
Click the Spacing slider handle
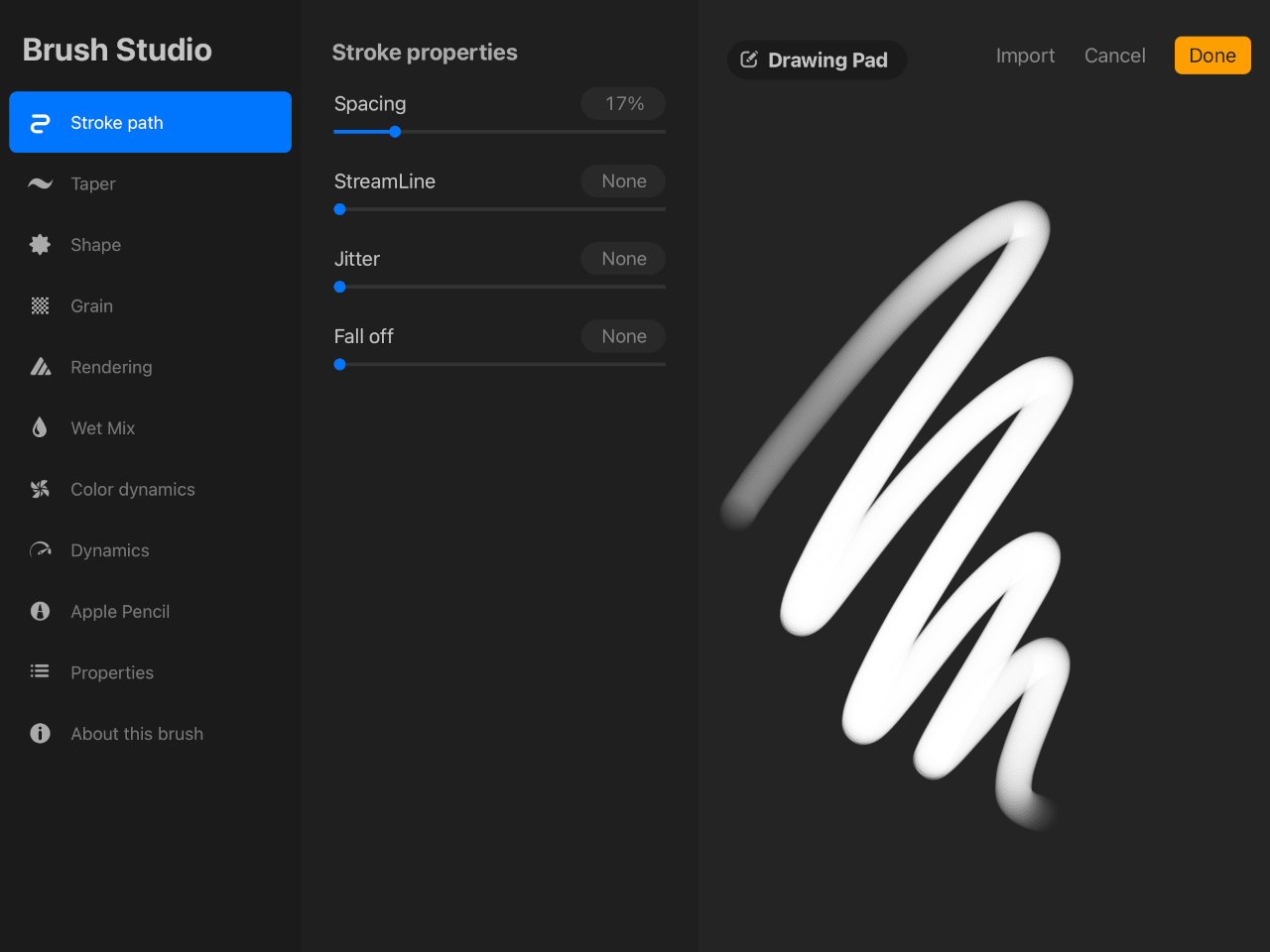coord(395,131)
